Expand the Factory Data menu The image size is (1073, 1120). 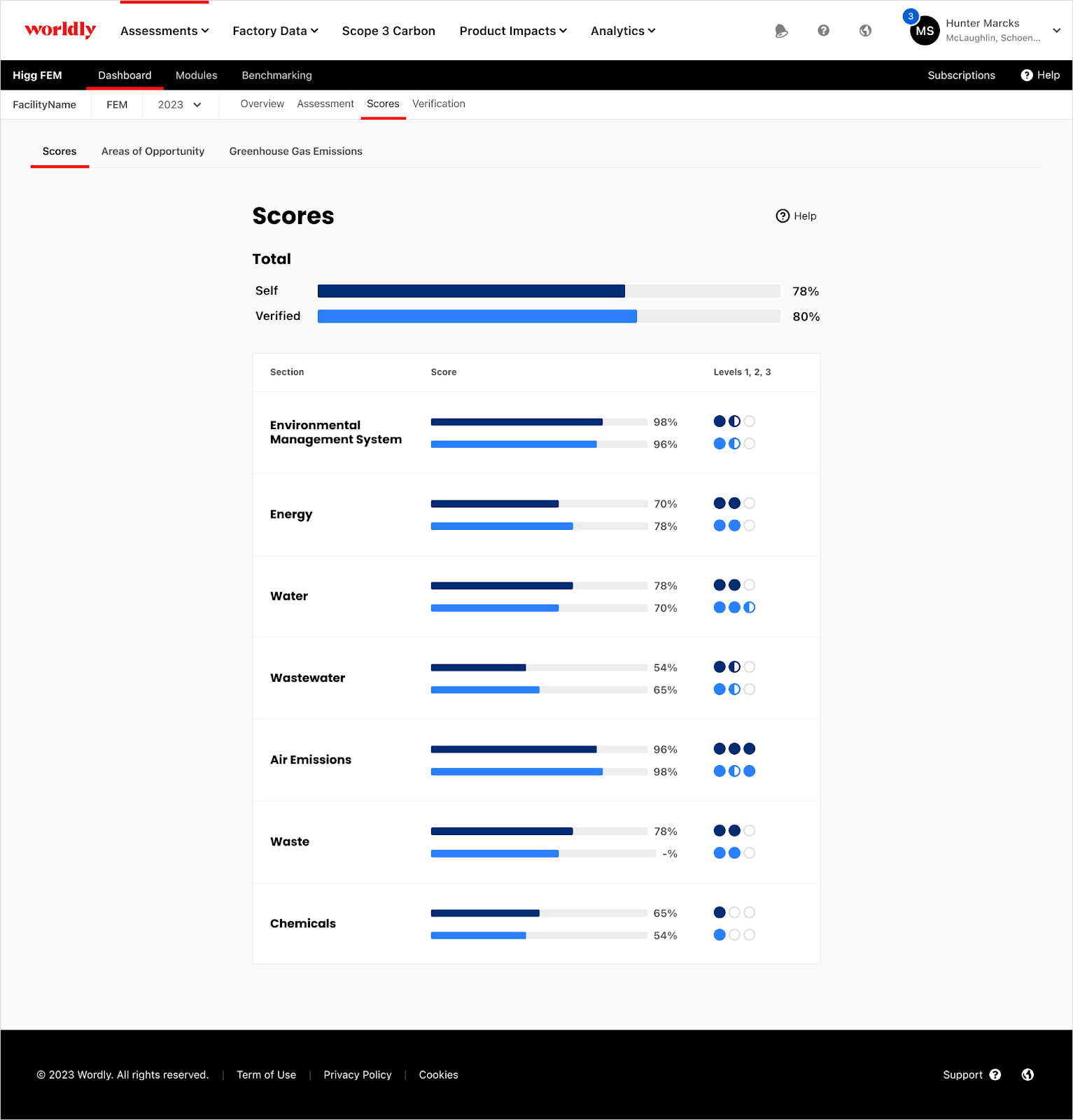[275, 31]
